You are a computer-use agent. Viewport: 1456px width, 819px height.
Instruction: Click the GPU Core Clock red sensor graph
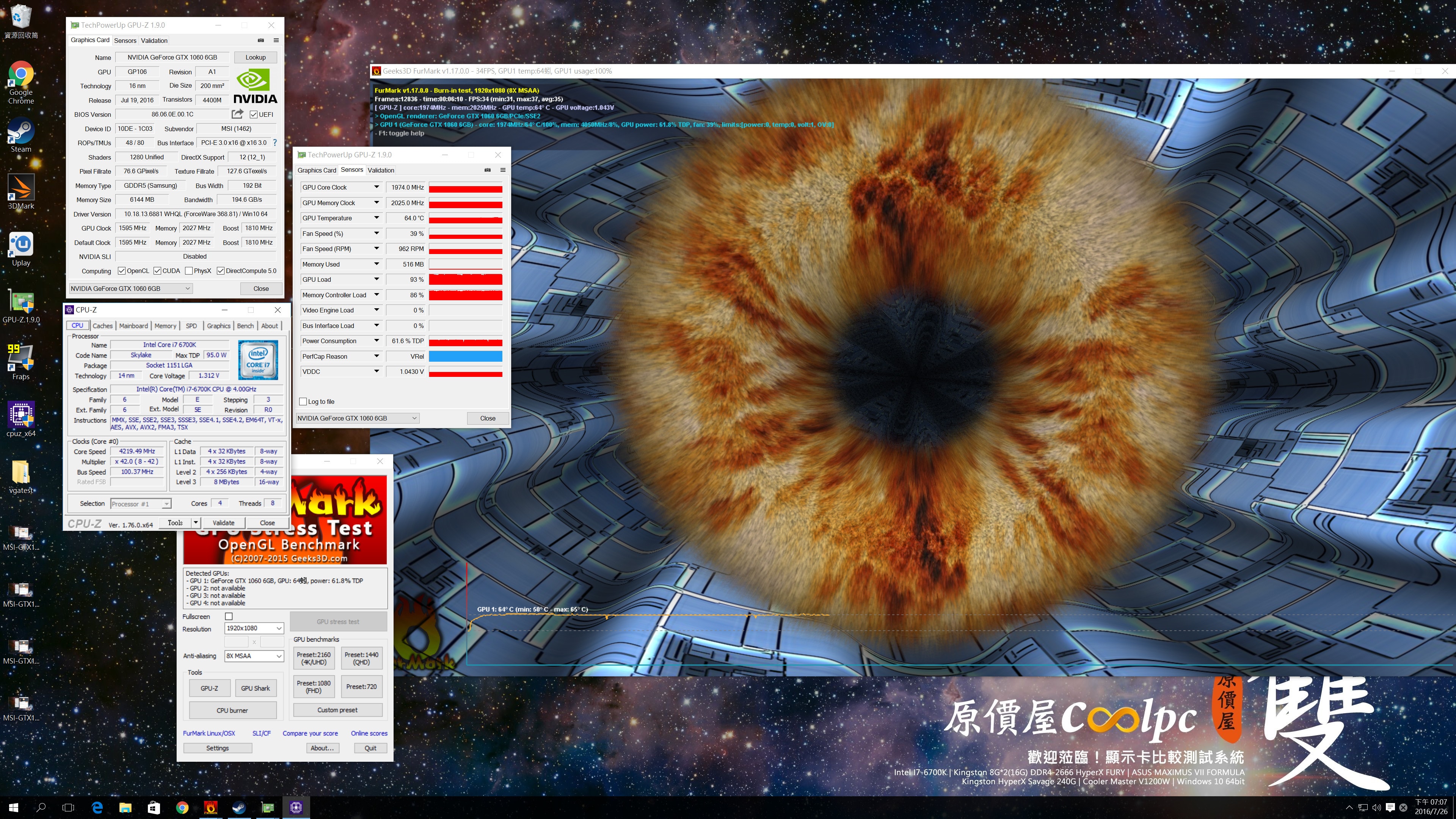465,187
